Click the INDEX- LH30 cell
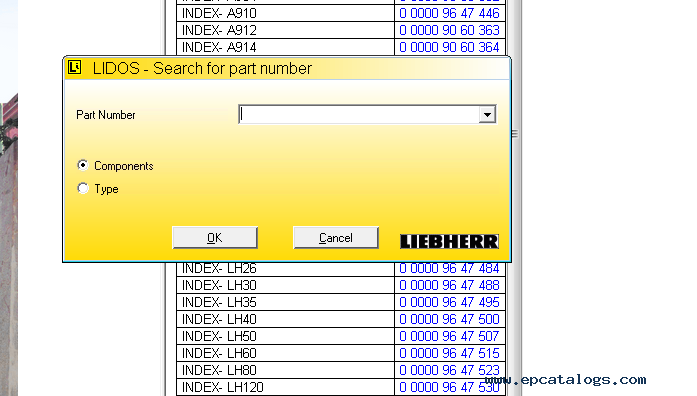Image resolution: width=697 pixels, height=396 pixels. click(x=285, y=285)
